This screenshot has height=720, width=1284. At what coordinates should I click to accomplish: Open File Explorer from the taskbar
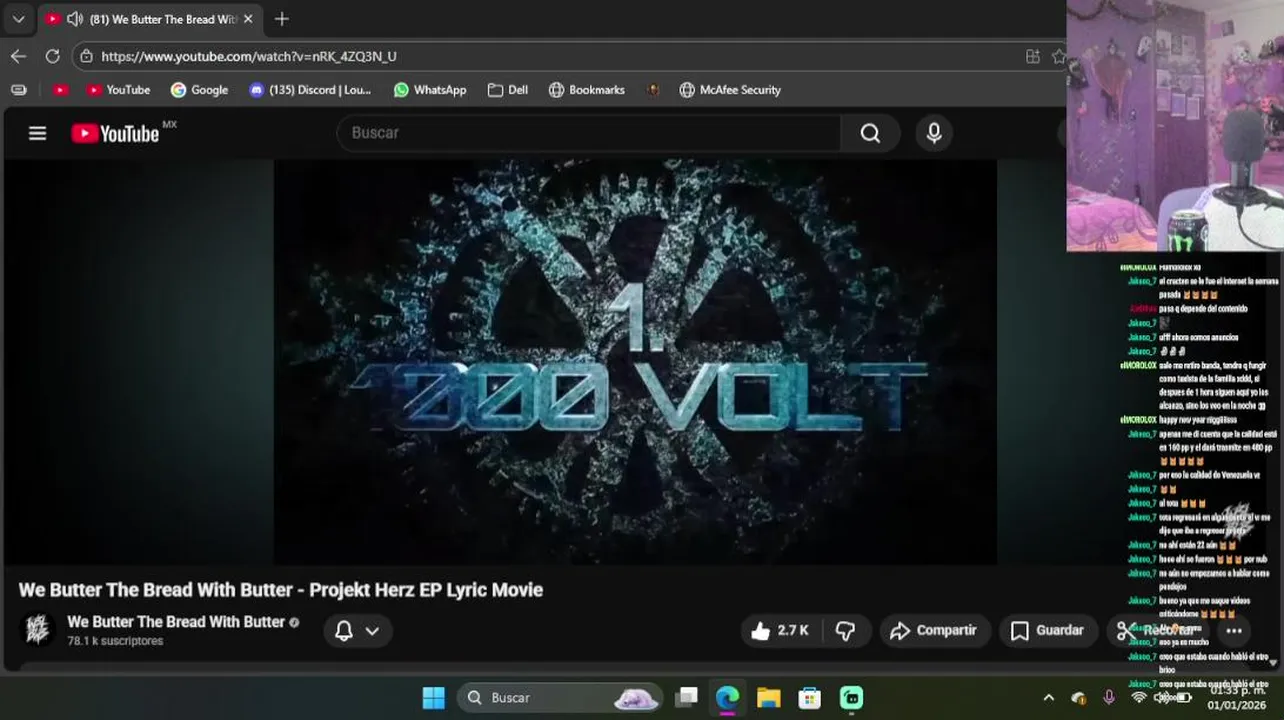click(768, 697)
